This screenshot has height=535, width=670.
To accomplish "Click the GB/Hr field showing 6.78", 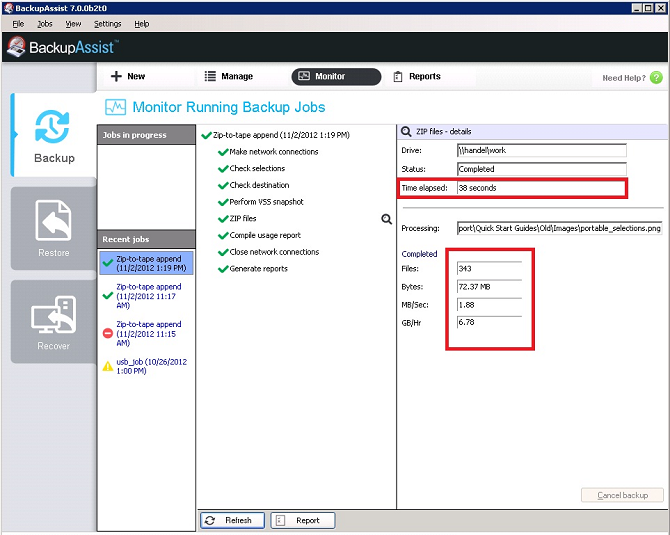I will coord(489,322).
